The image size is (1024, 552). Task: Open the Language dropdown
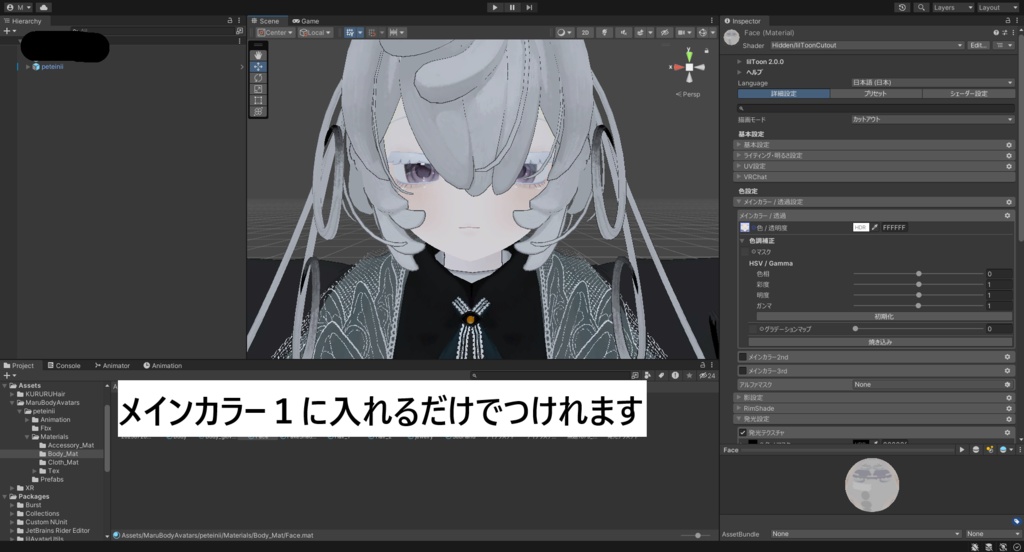coord(933,83)
